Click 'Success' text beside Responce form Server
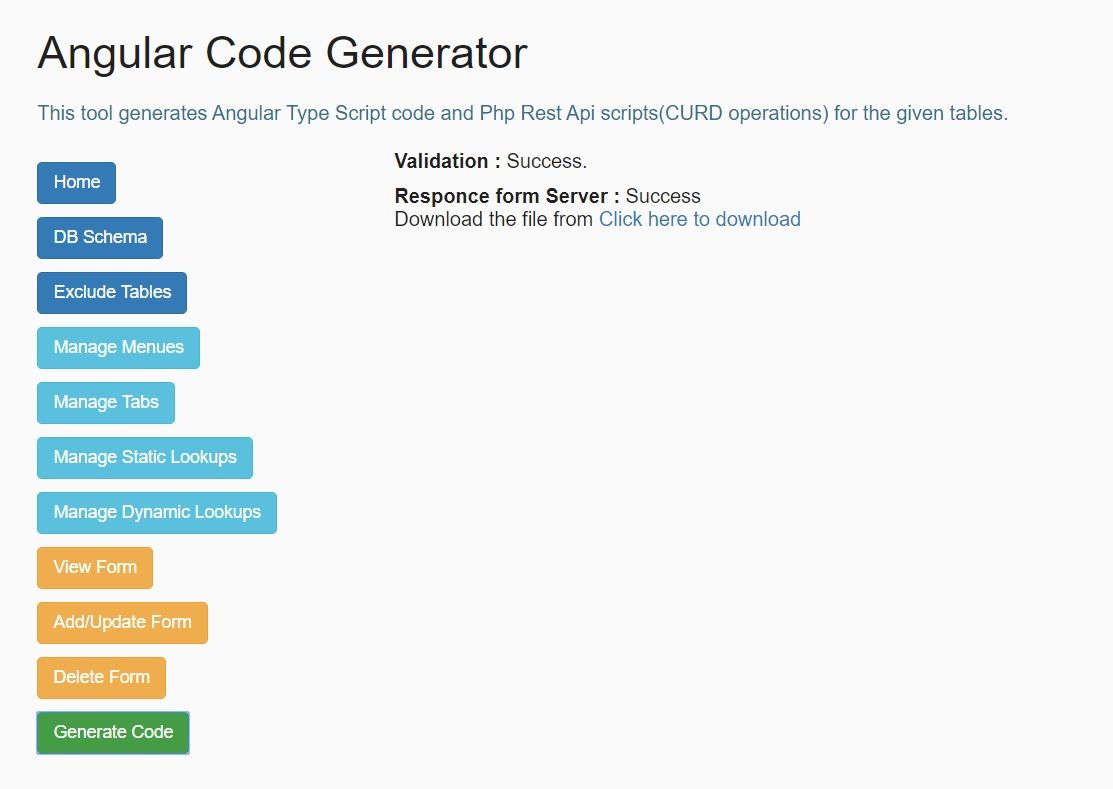The image size is (1113, 789). [663, 196]
